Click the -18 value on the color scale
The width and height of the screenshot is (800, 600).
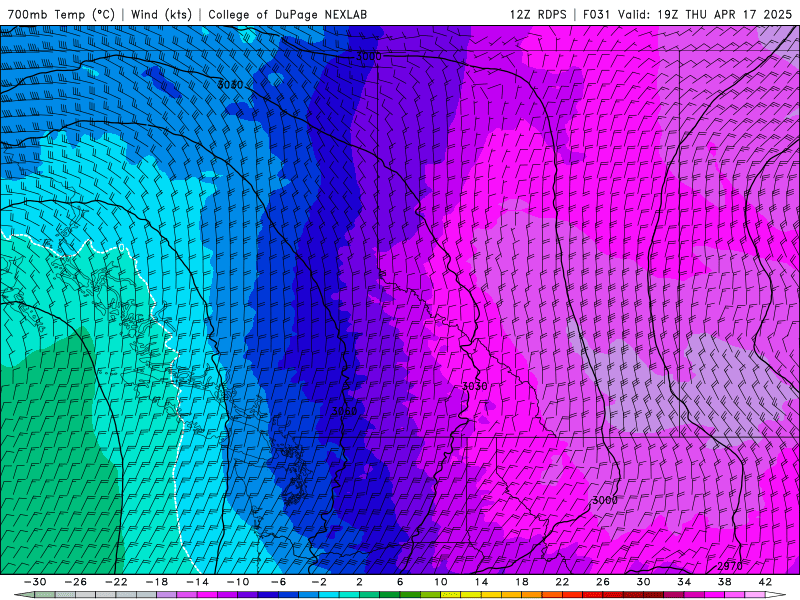[x=157, y=582]
